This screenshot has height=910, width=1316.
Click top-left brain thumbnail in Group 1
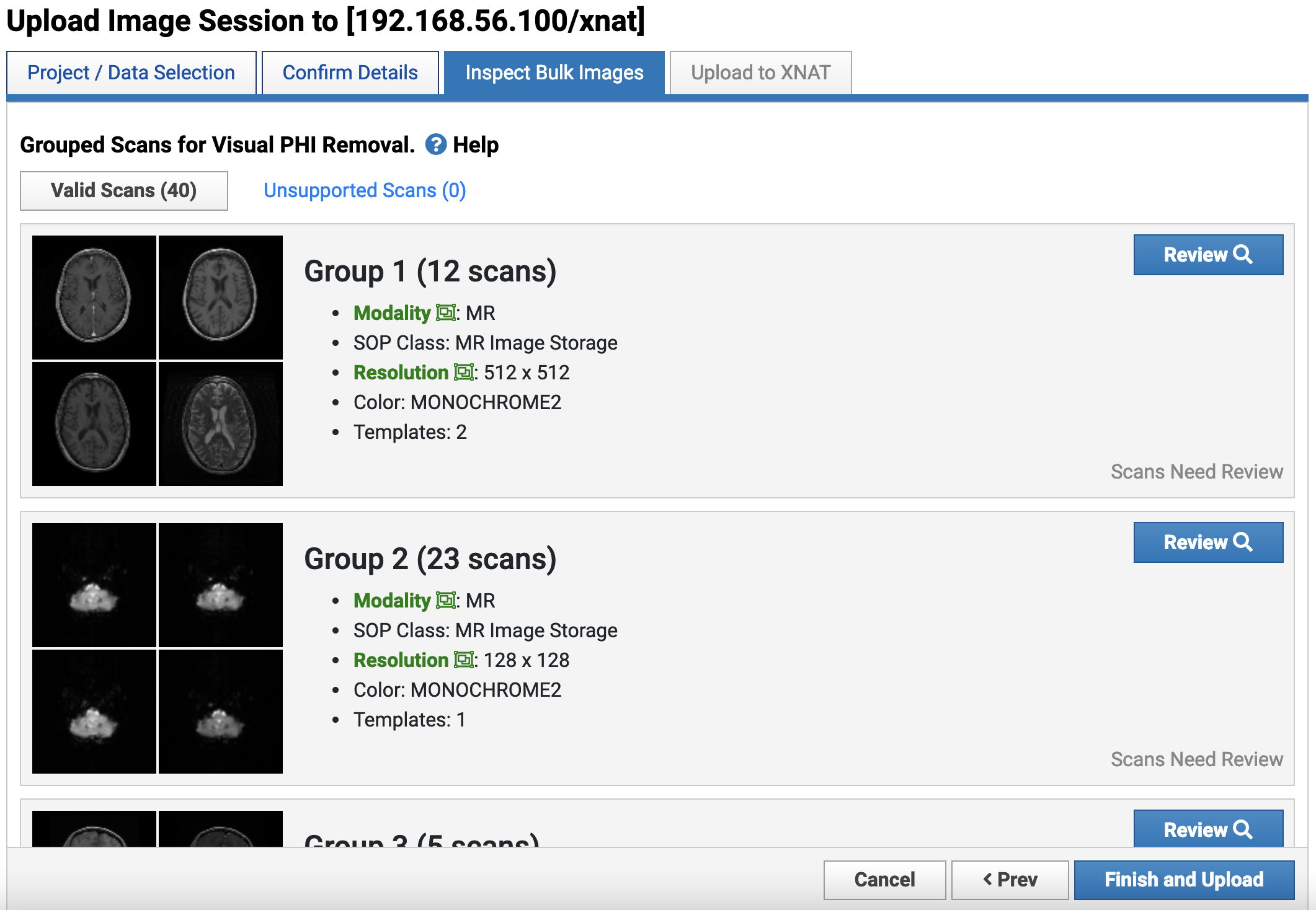[94, 297]
